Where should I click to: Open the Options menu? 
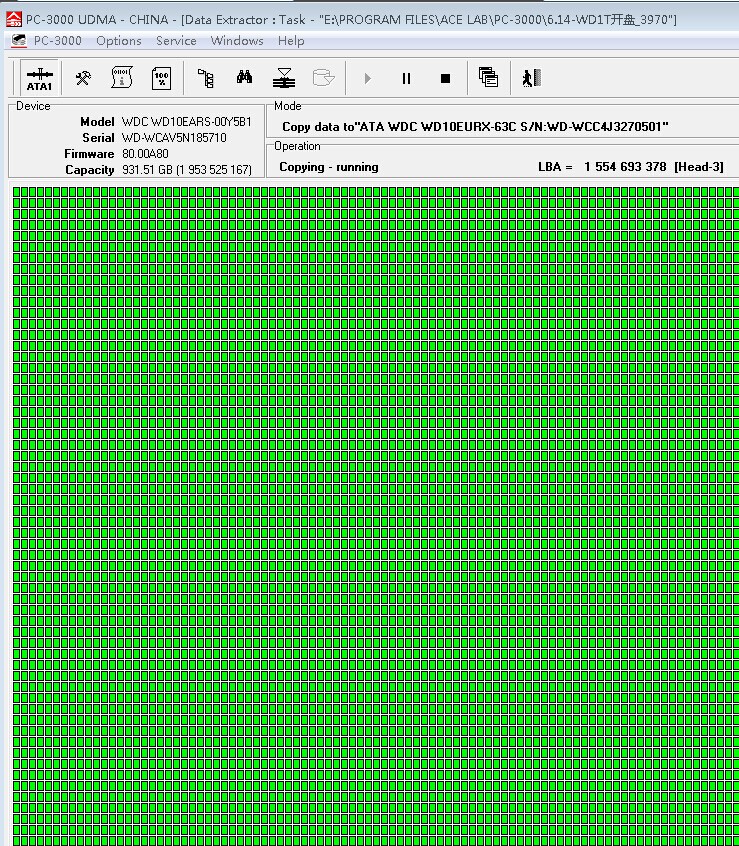point(119,41)
